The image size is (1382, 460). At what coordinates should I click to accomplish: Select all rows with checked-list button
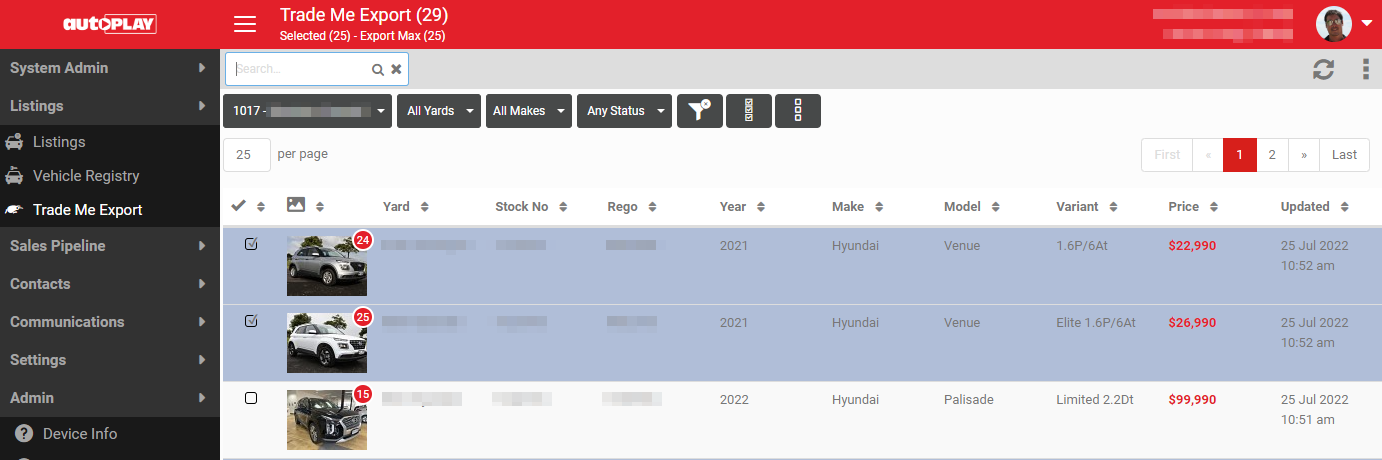click(749, 111)
